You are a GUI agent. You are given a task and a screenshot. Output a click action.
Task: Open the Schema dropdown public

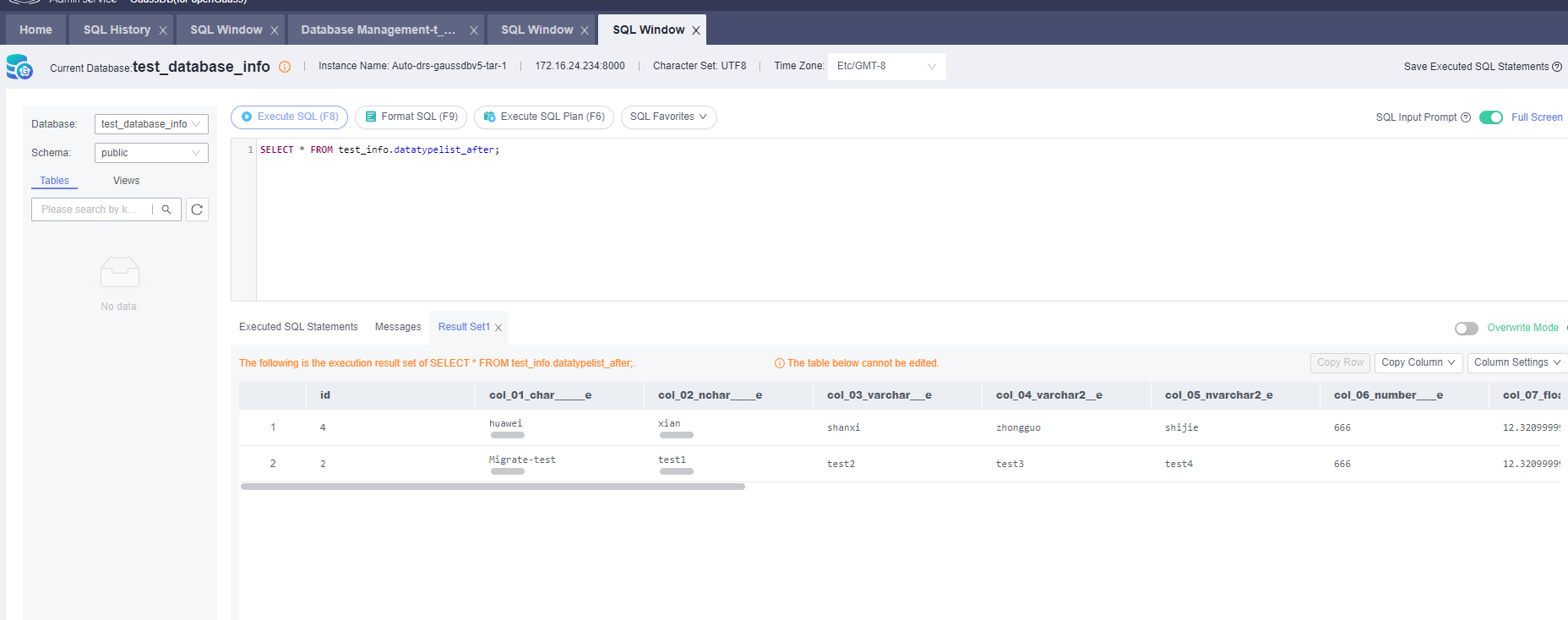[x=151, y=153]
